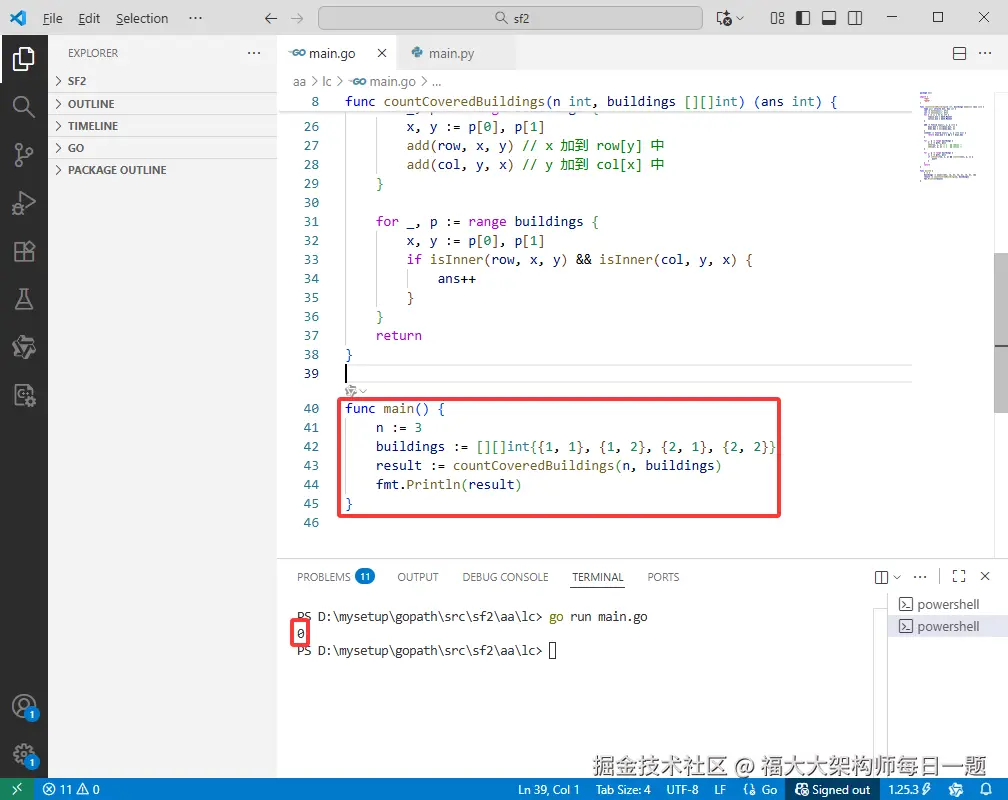Viewport: 1008px width, 800px height.
Task: Open the Testing flask view
Action: pyautogui.click(x=24, y=299)
